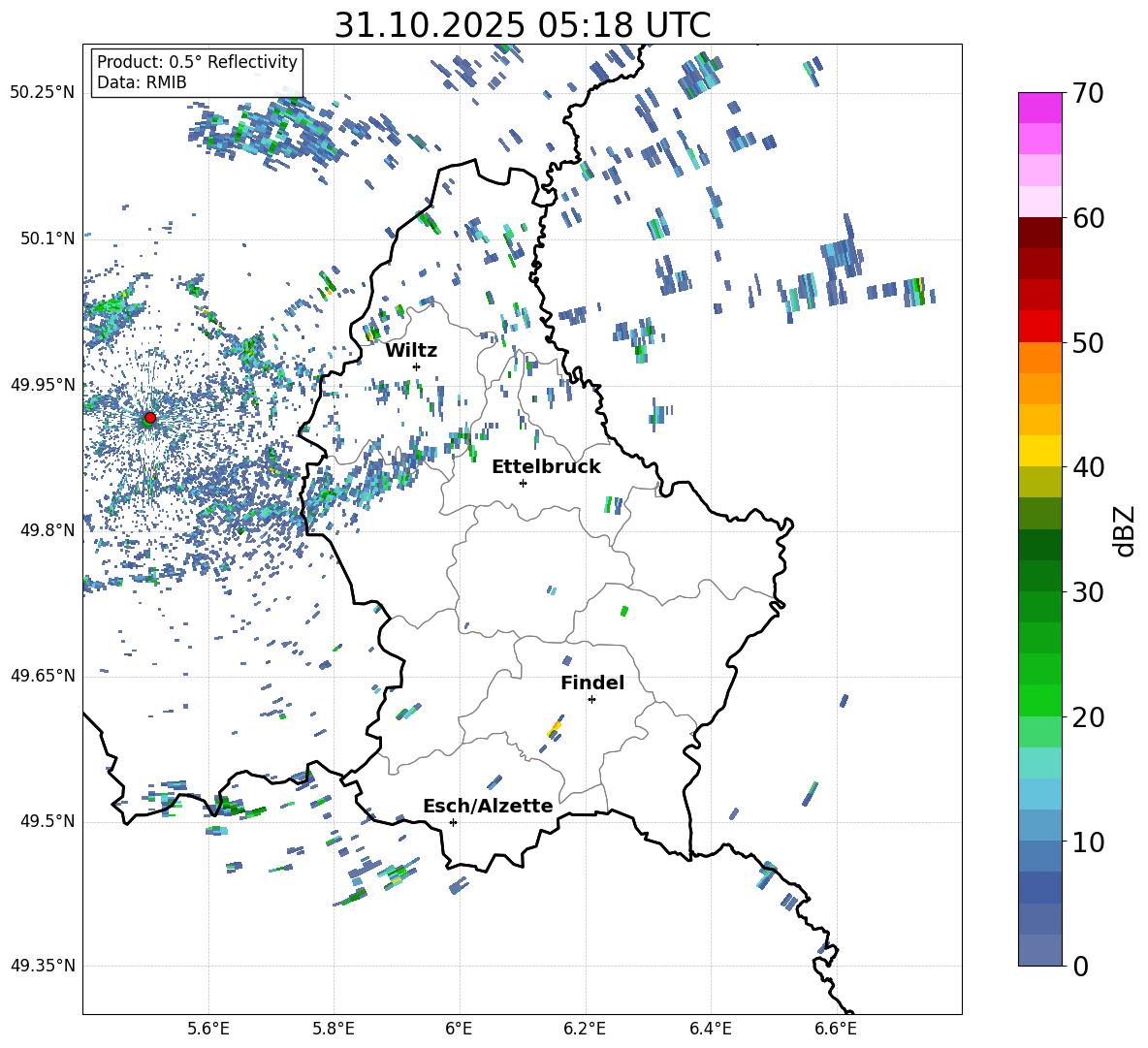1148x1048 pixels.
Task: Click the colorbar tick label 40
Action: [x=1088, y=467]
